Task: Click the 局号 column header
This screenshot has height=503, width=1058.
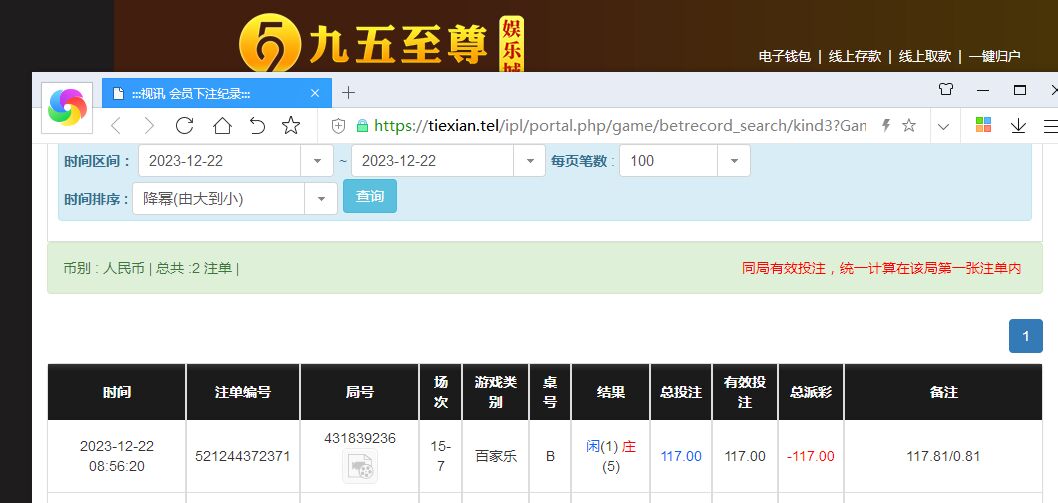Action: tap(360, 392)
